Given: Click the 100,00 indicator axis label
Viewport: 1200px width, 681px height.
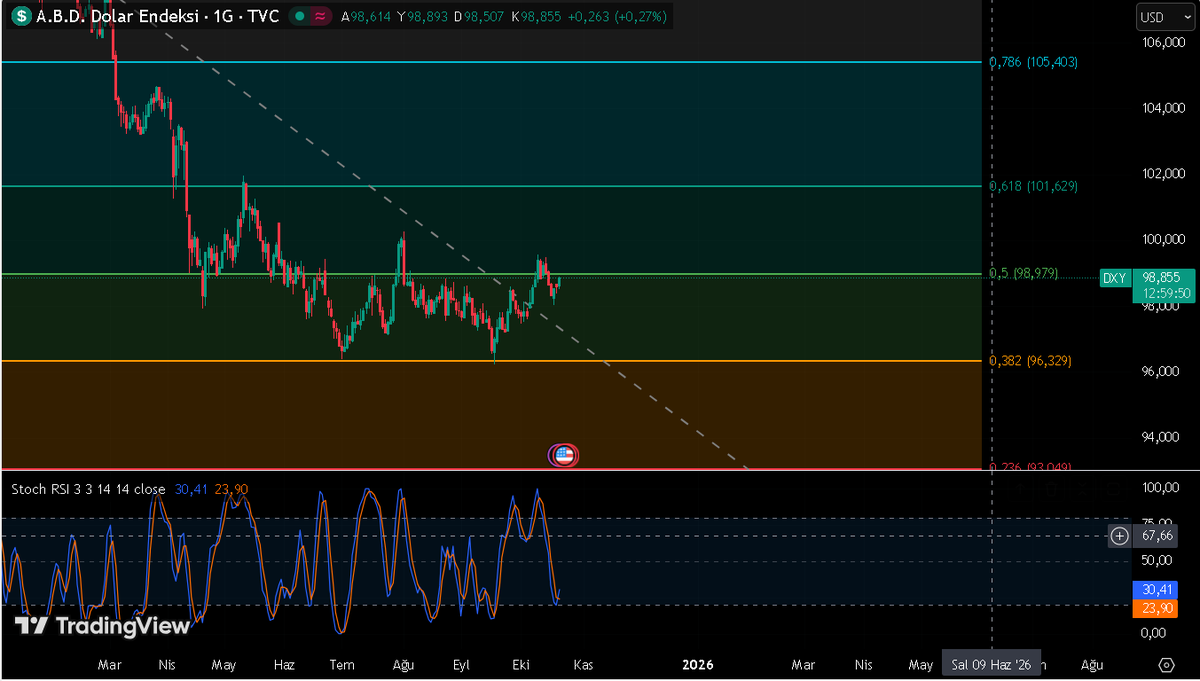Looking at the screenshot, I should (1159, 487).
